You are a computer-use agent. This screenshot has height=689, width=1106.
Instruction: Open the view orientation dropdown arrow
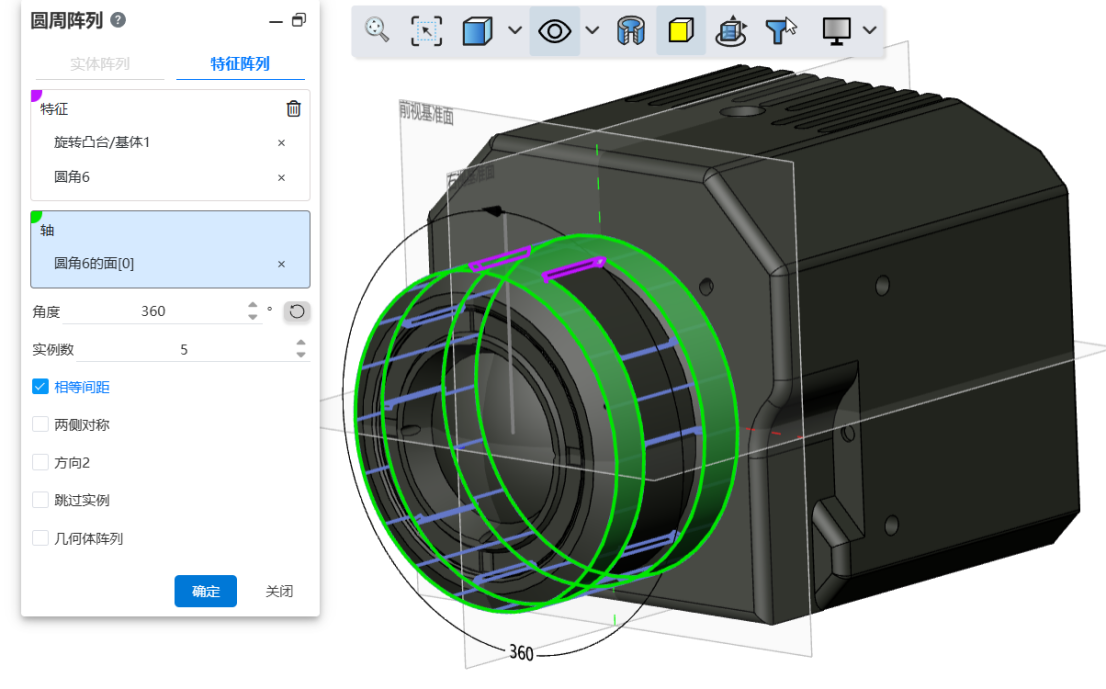(515, 30)
